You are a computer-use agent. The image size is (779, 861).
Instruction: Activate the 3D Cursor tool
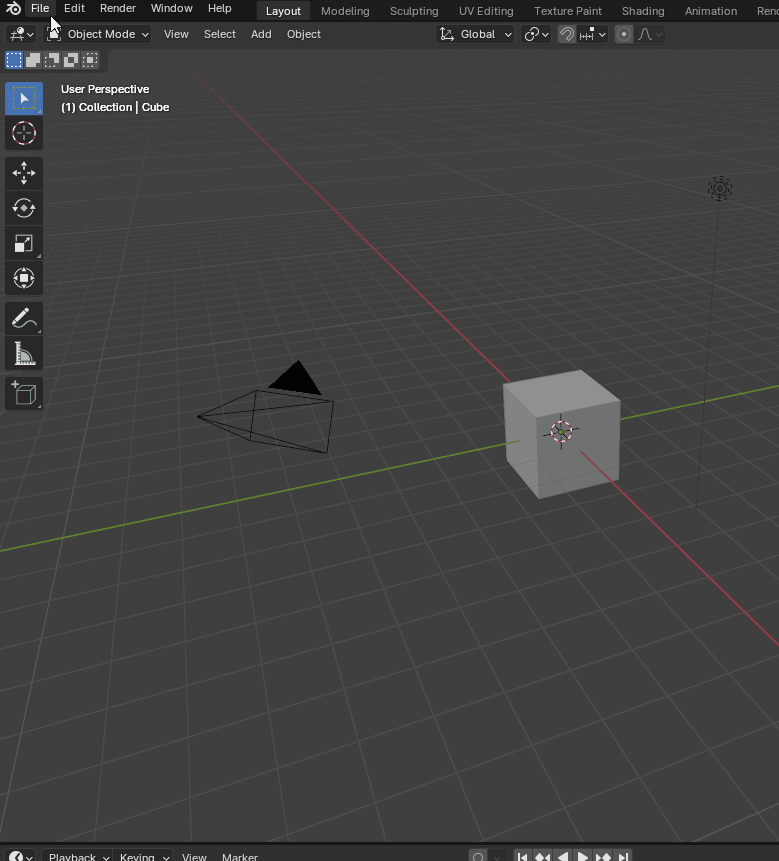tap(24, 133)
